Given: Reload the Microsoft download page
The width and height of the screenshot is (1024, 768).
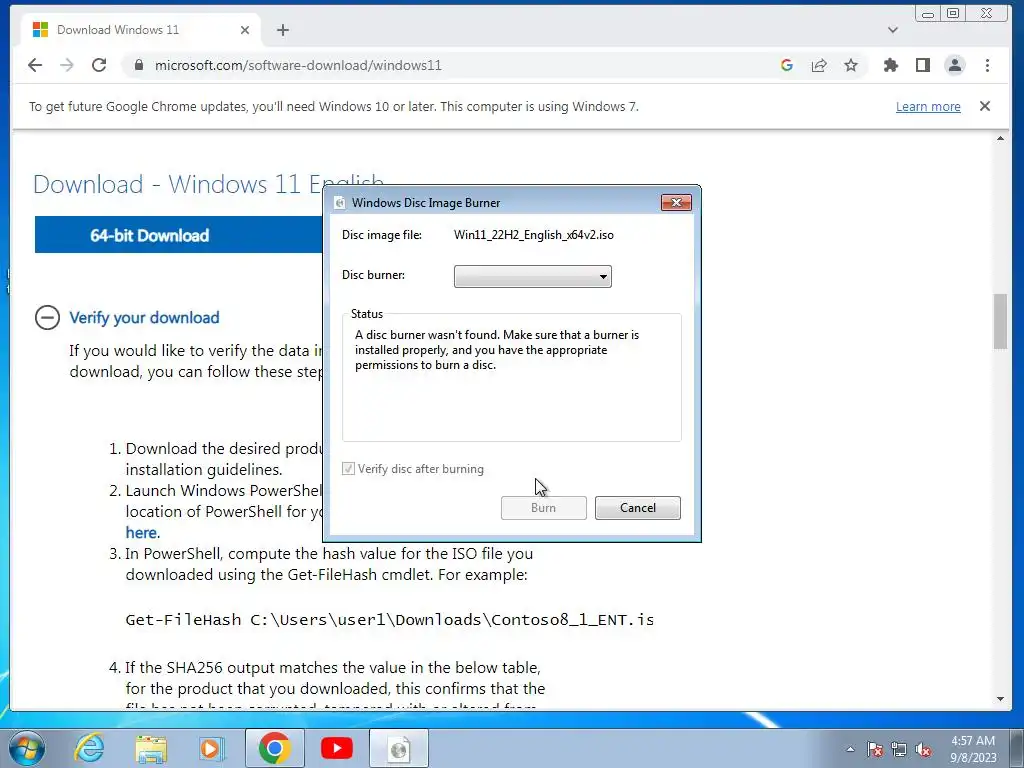Looking at the screenshot, I should click(x=99, y=65).
